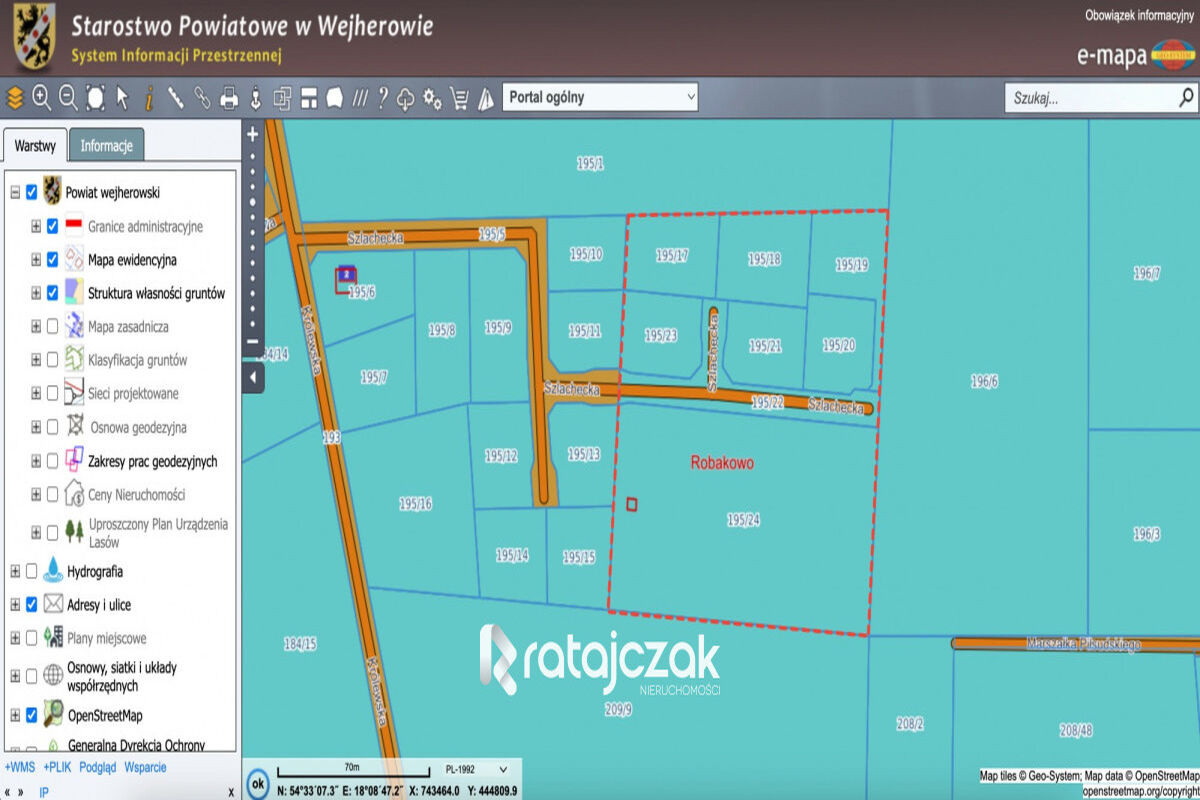Screen dimensions: 1200x800
Task: Select the zoom out magnifier tool
Action: pos(68,98)
